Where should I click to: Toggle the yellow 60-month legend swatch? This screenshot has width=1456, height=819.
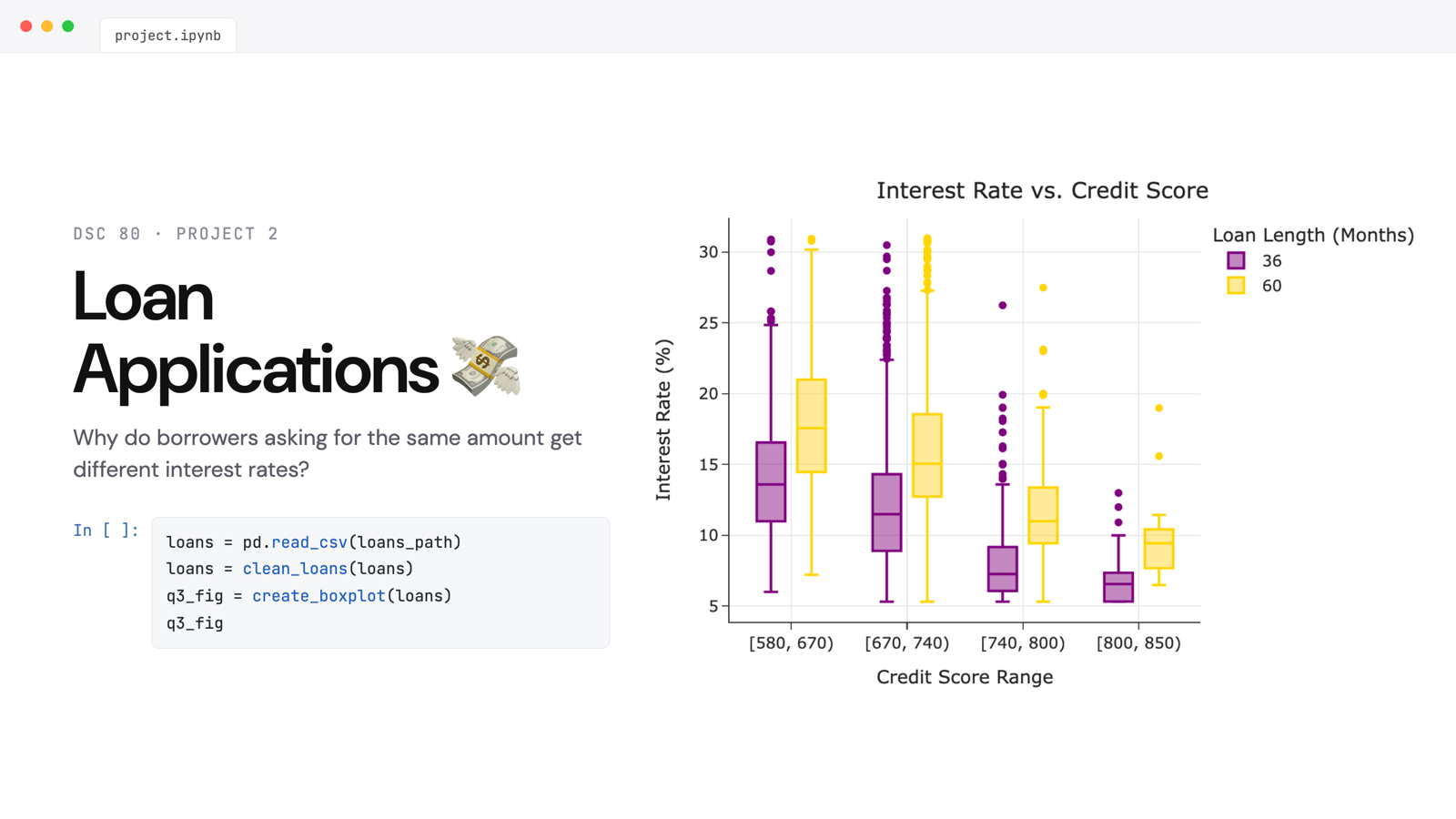coord(1236,286)
